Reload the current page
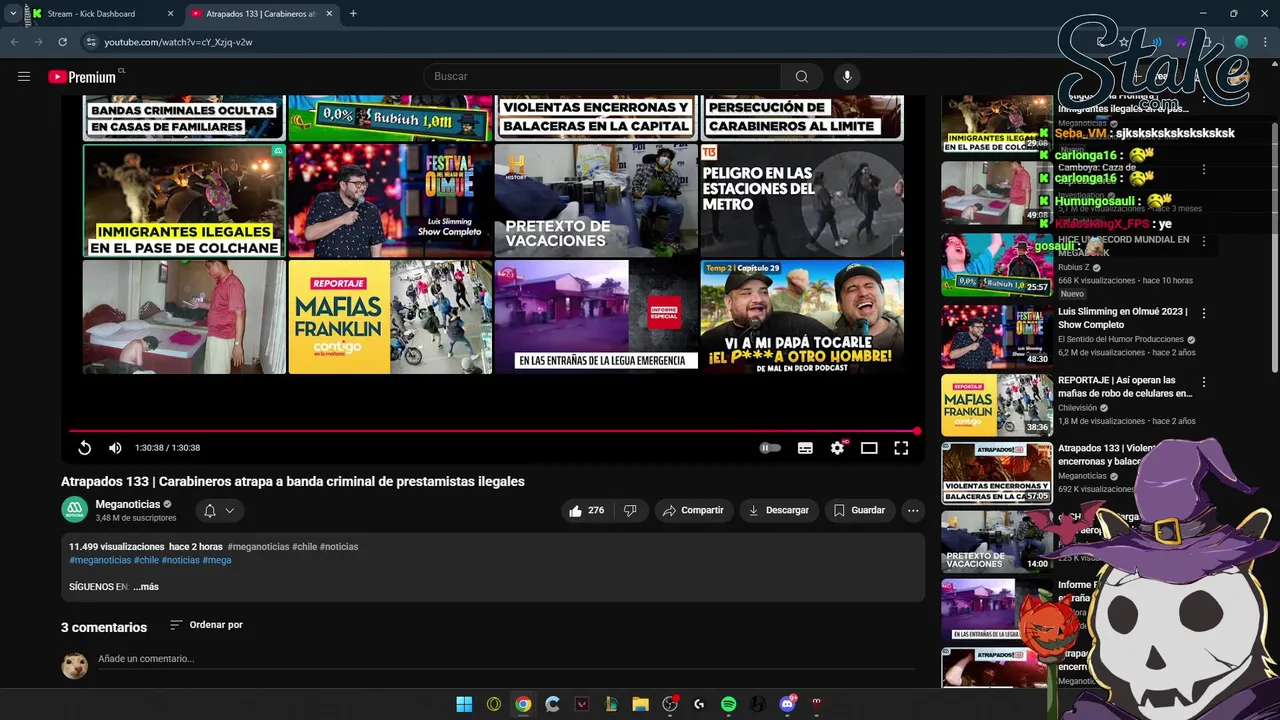Viewport: 1280px width, 720px height. pyautogui.click(x=62, y=42)
